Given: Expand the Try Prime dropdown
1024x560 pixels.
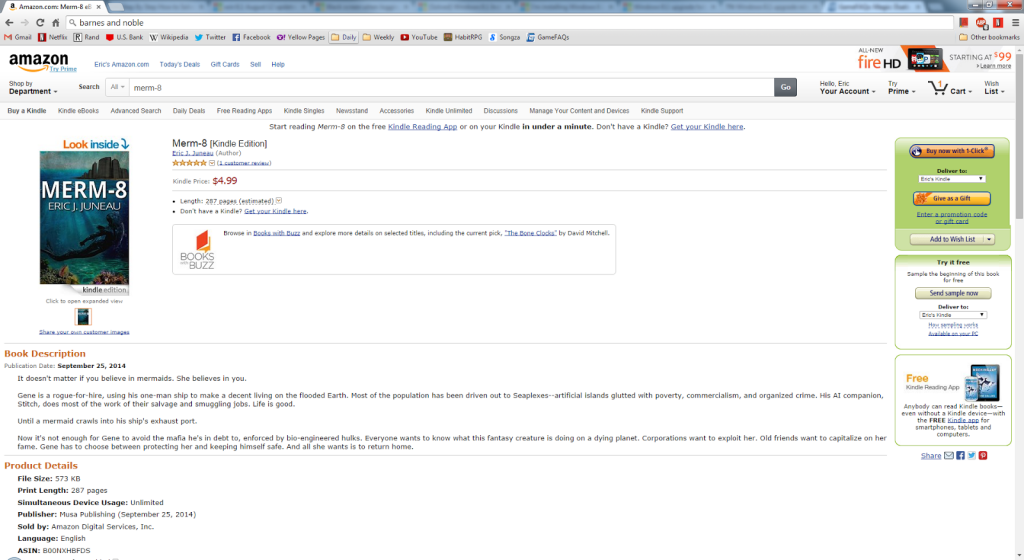Looking at the screenshot, I should tap(901, 87).
